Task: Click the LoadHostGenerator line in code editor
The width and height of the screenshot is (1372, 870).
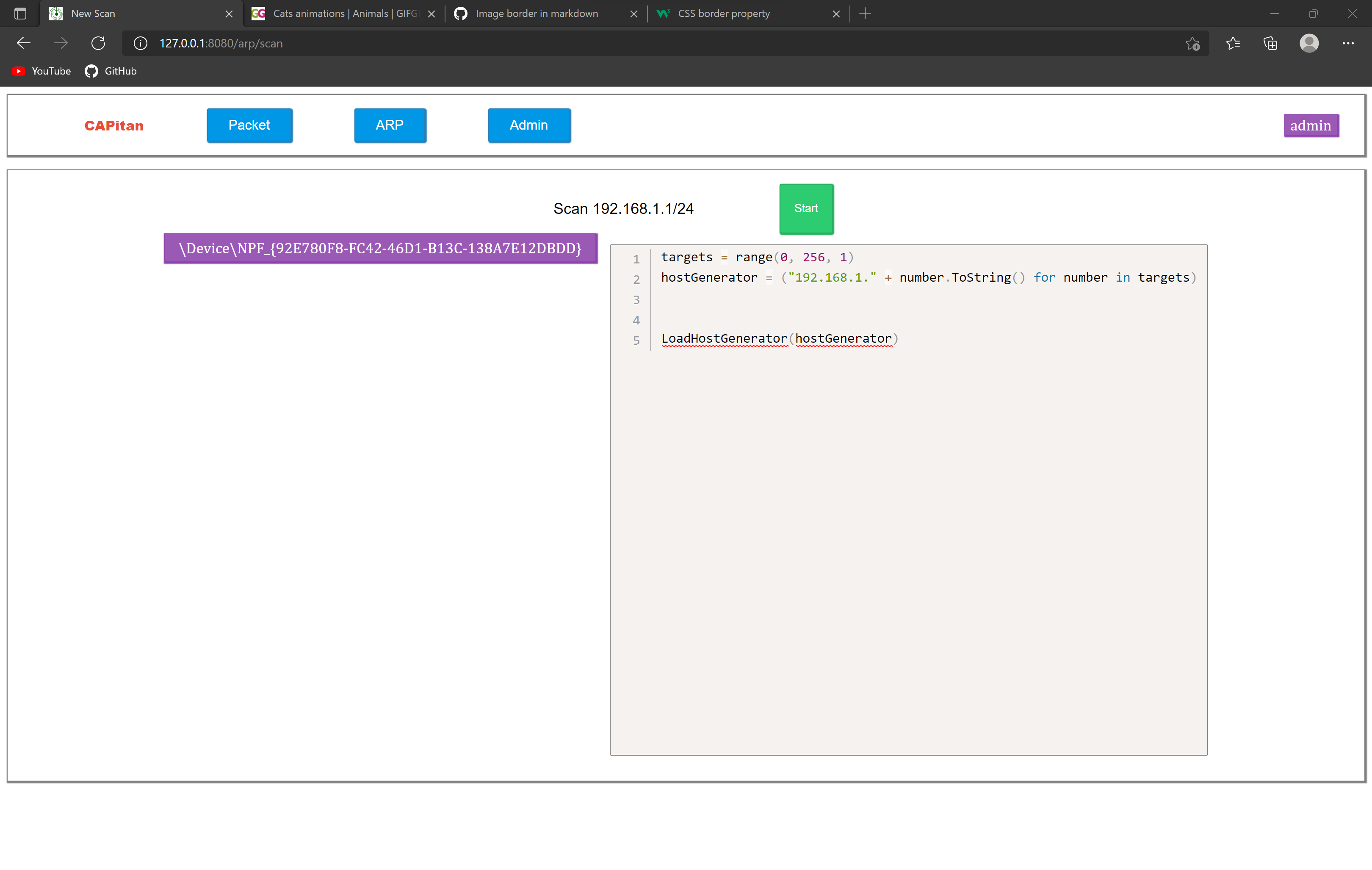Action: [779, 339]
